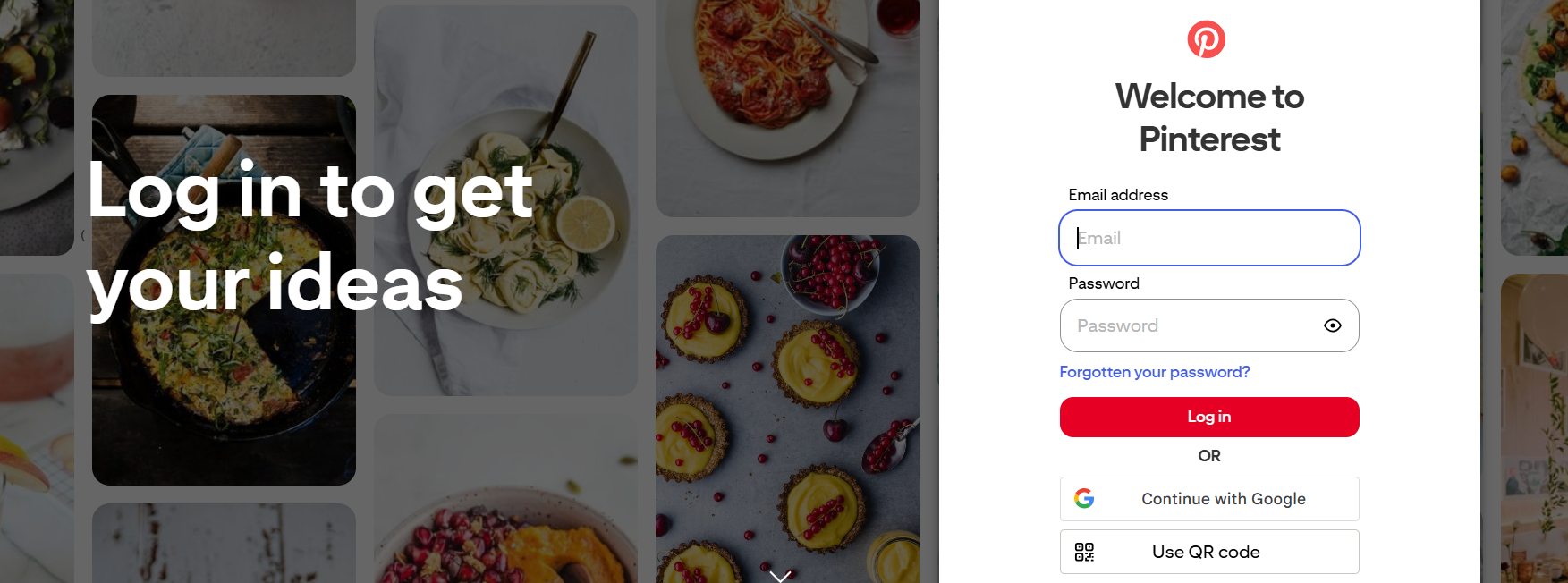Image resolution: width=1568 pixels, height=583 pixels.
Task: Open the spaghetti plate photo
Action: click(787, 108)
